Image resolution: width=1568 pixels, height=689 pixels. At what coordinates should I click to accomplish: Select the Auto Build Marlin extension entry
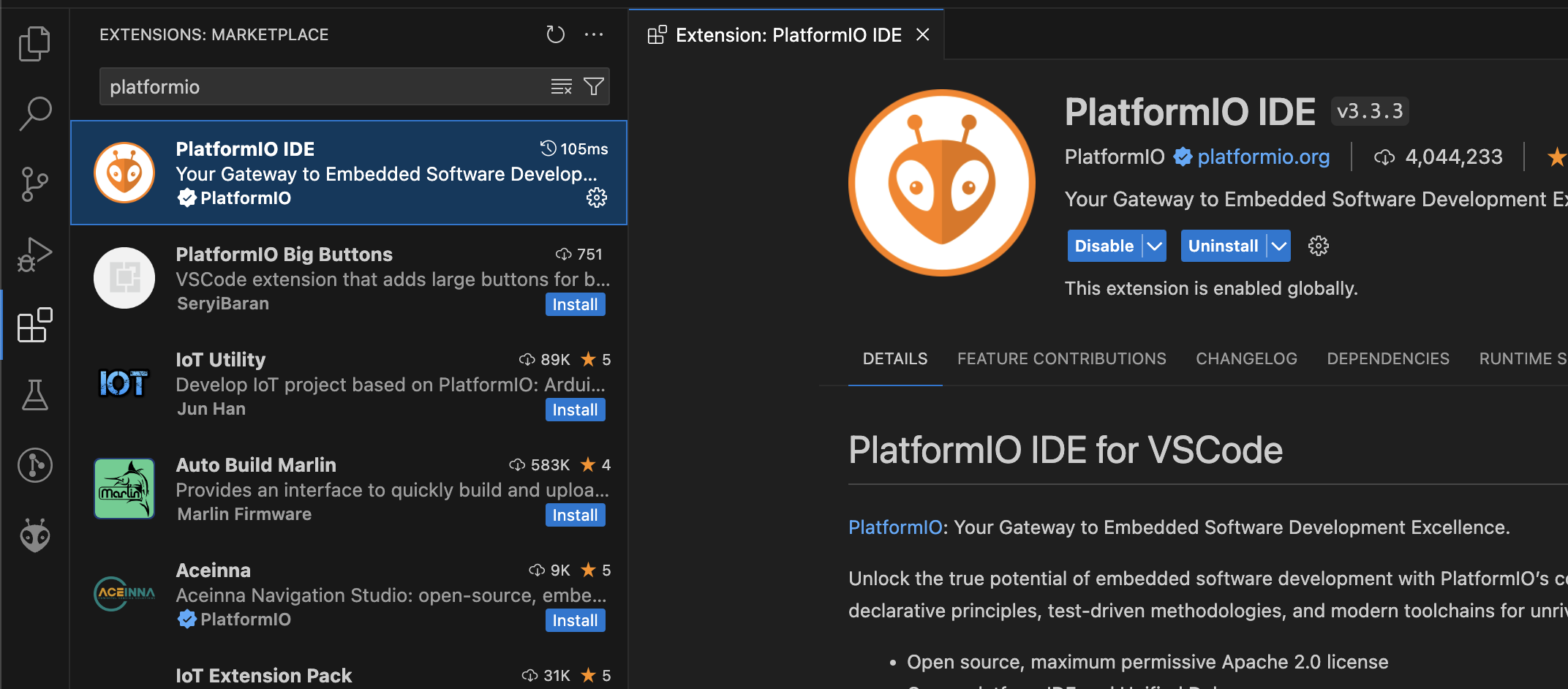tap(349, 489)
